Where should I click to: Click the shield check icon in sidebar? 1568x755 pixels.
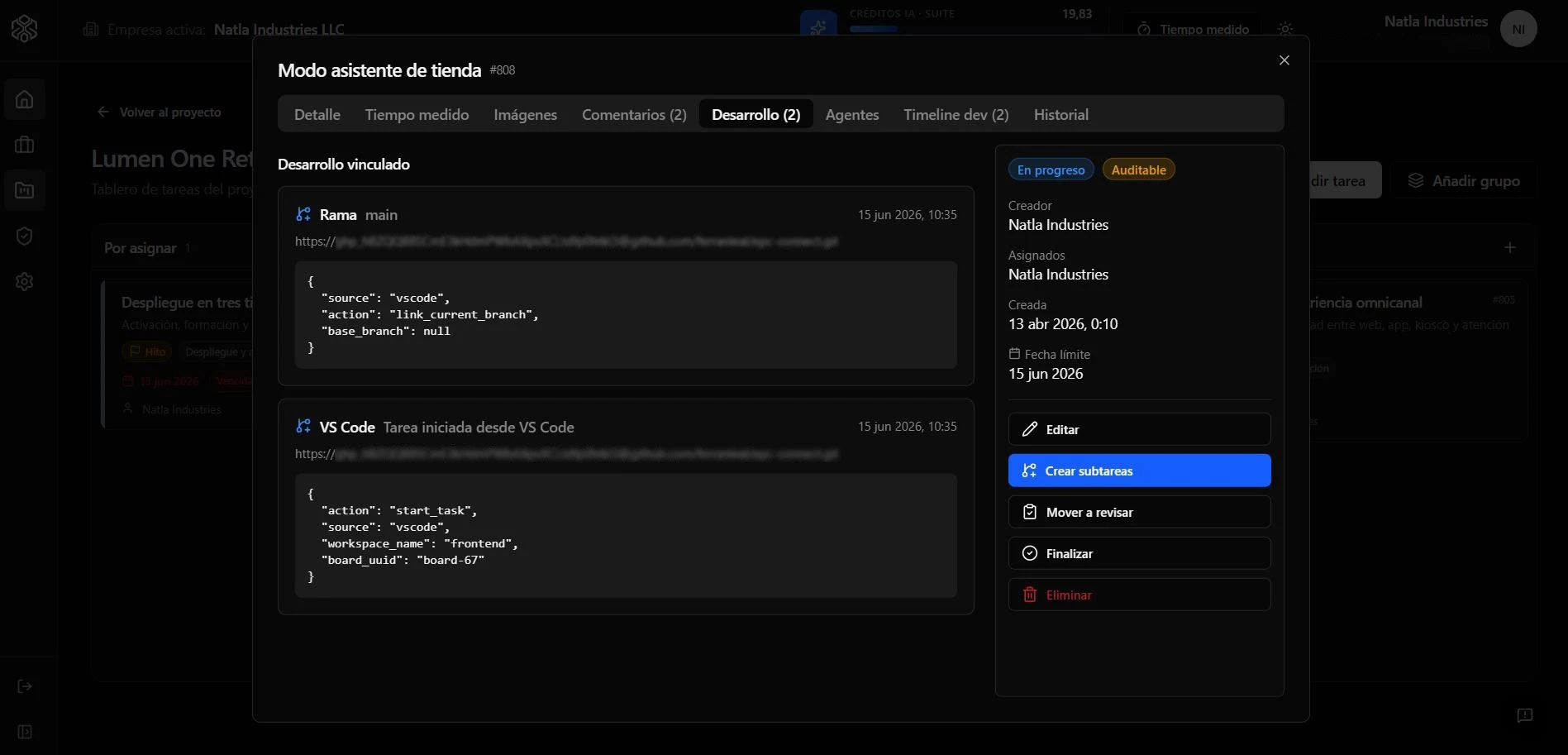click(25, 236)
